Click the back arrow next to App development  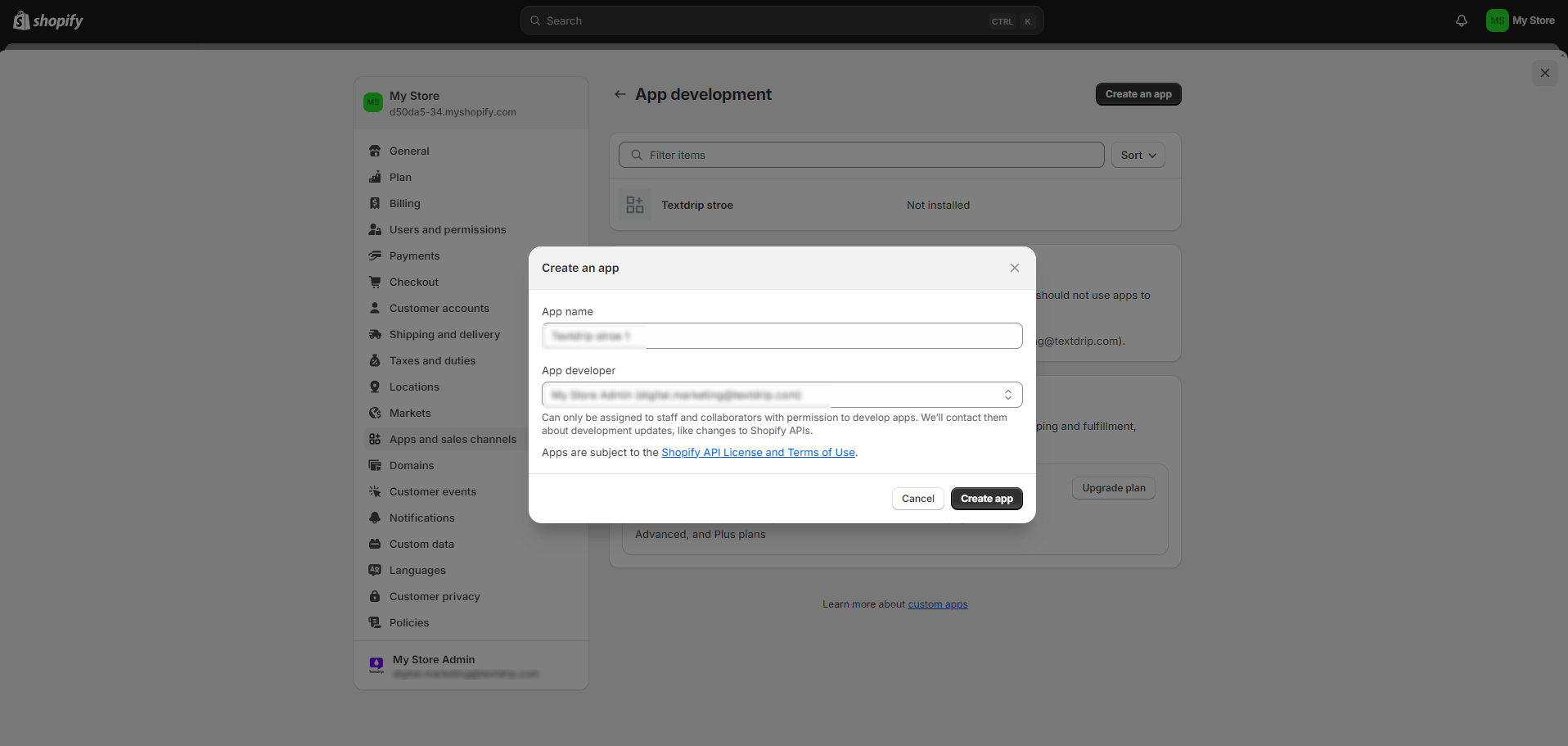tap(620, 94)
